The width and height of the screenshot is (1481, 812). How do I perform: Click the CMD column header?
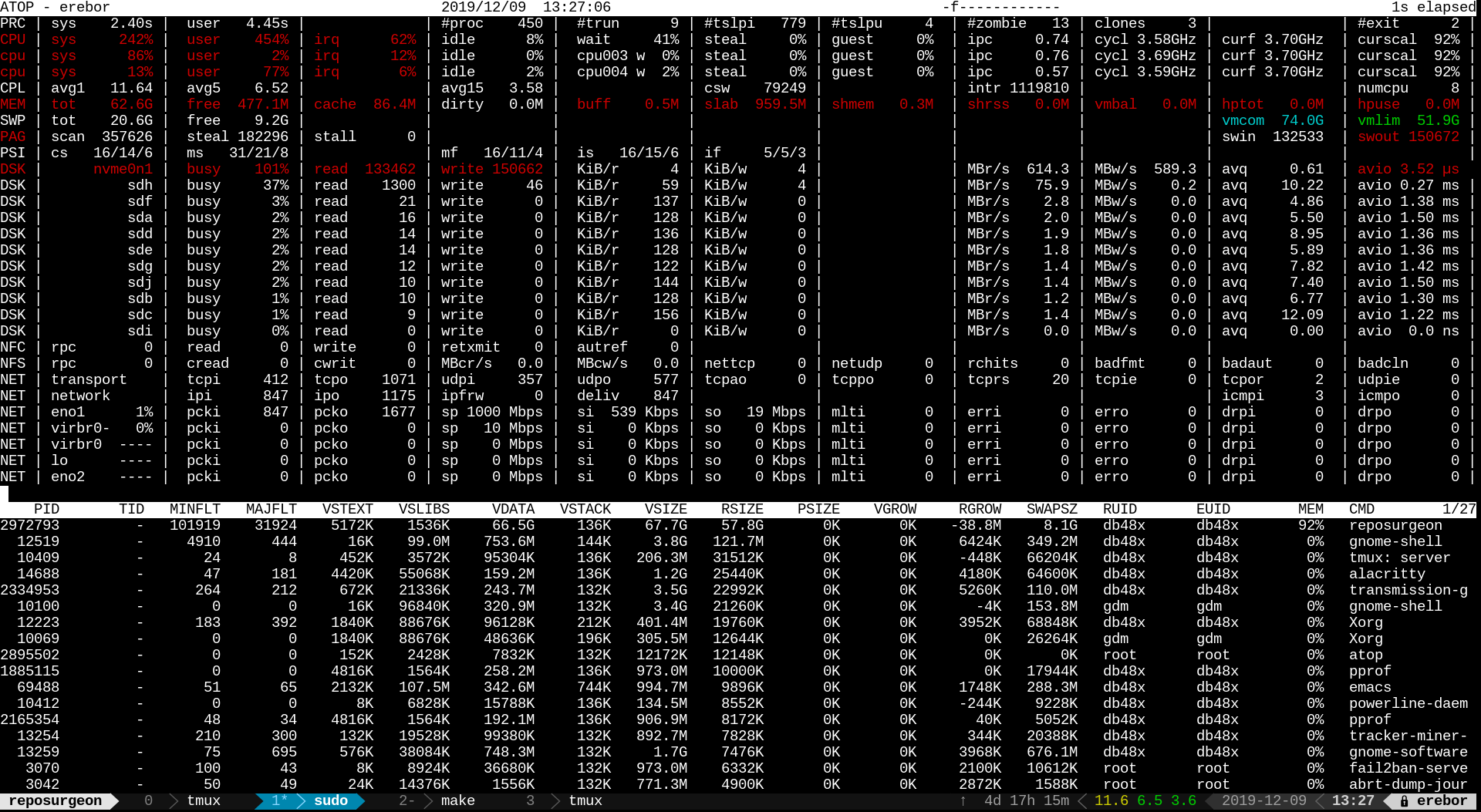tap(1361, 510)
